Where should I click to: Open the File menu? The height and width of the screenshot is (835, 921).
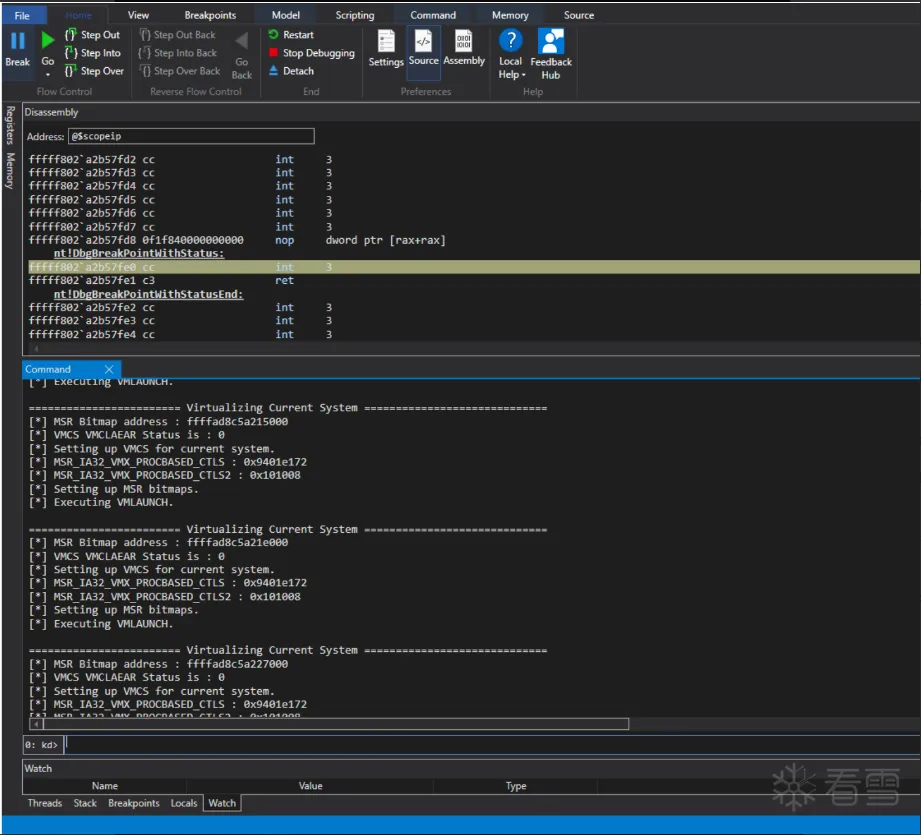tap(22, 15)
